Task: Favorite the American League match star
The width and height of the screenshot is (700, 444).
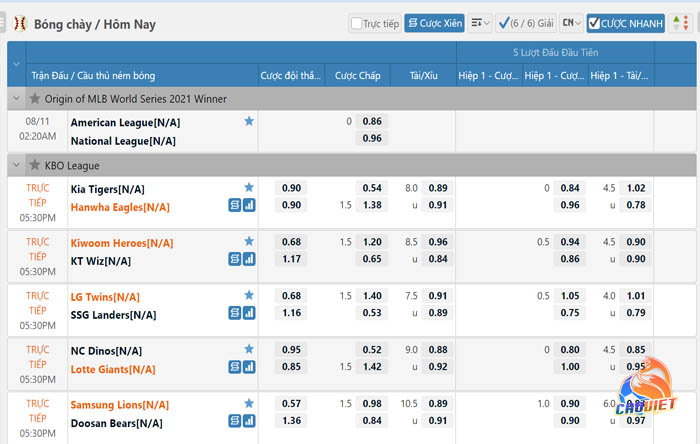Action: pos(249,121)
